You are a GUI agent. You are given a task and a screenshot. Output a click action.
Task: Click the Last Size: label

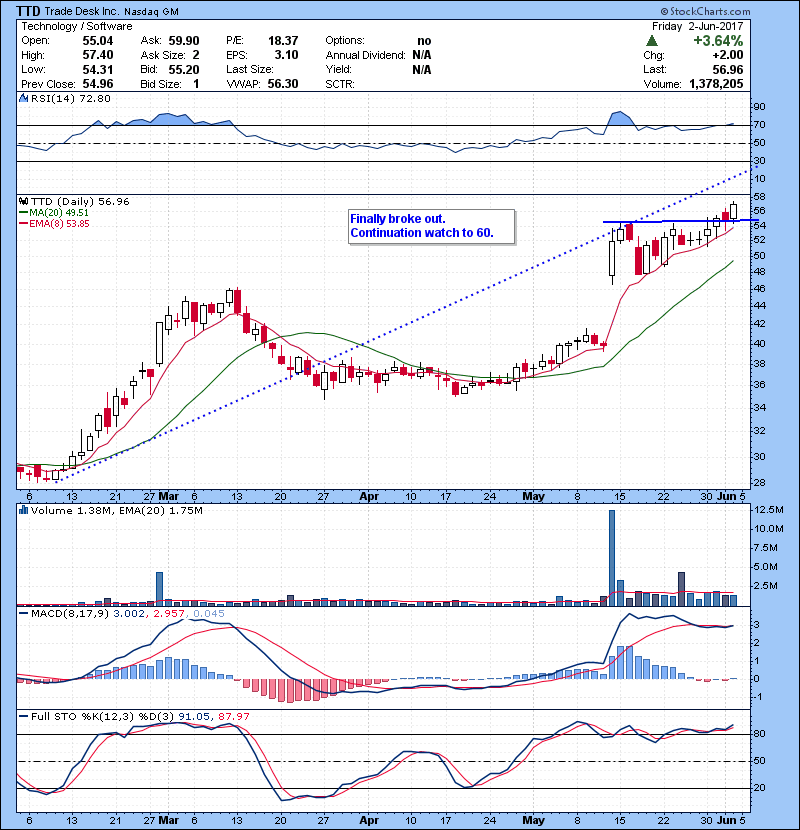pos(250,69)
